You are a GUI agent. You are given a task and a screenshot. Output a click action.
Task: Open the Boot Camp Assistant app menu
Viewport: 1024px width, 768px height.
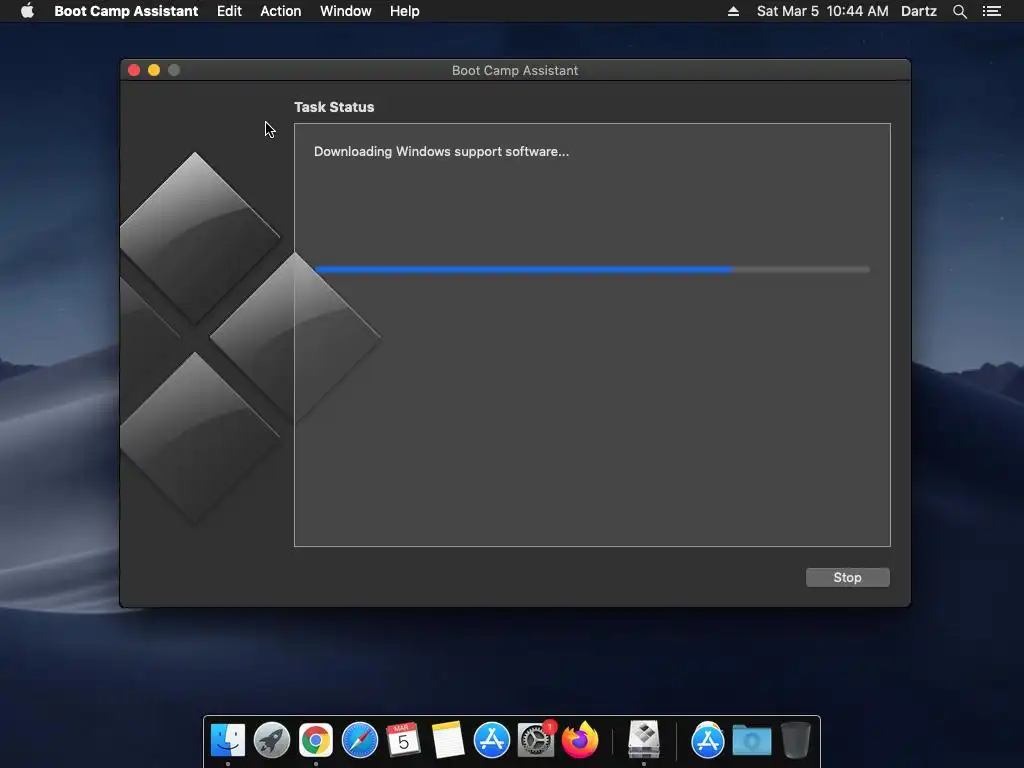(x=126, y=11)
